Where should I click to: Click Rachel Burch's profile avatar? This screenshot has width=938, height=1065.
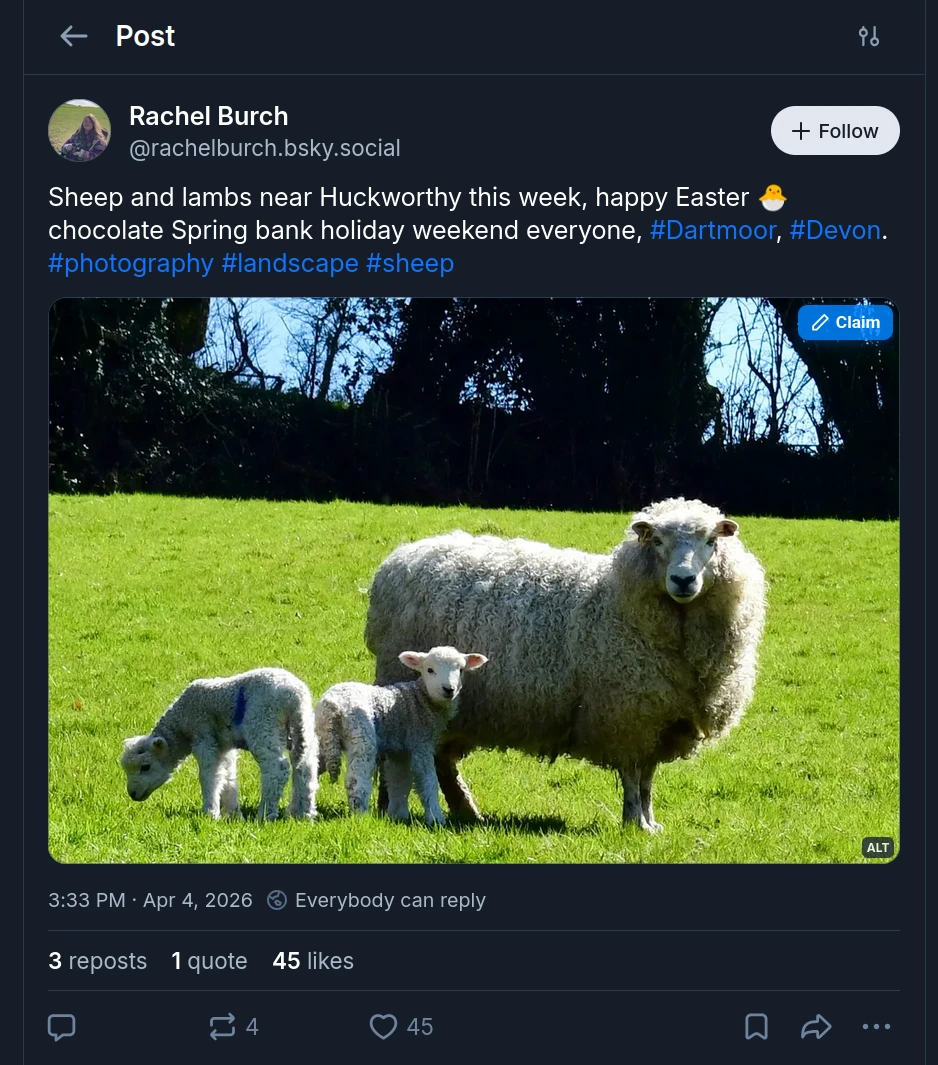[80, 130]
